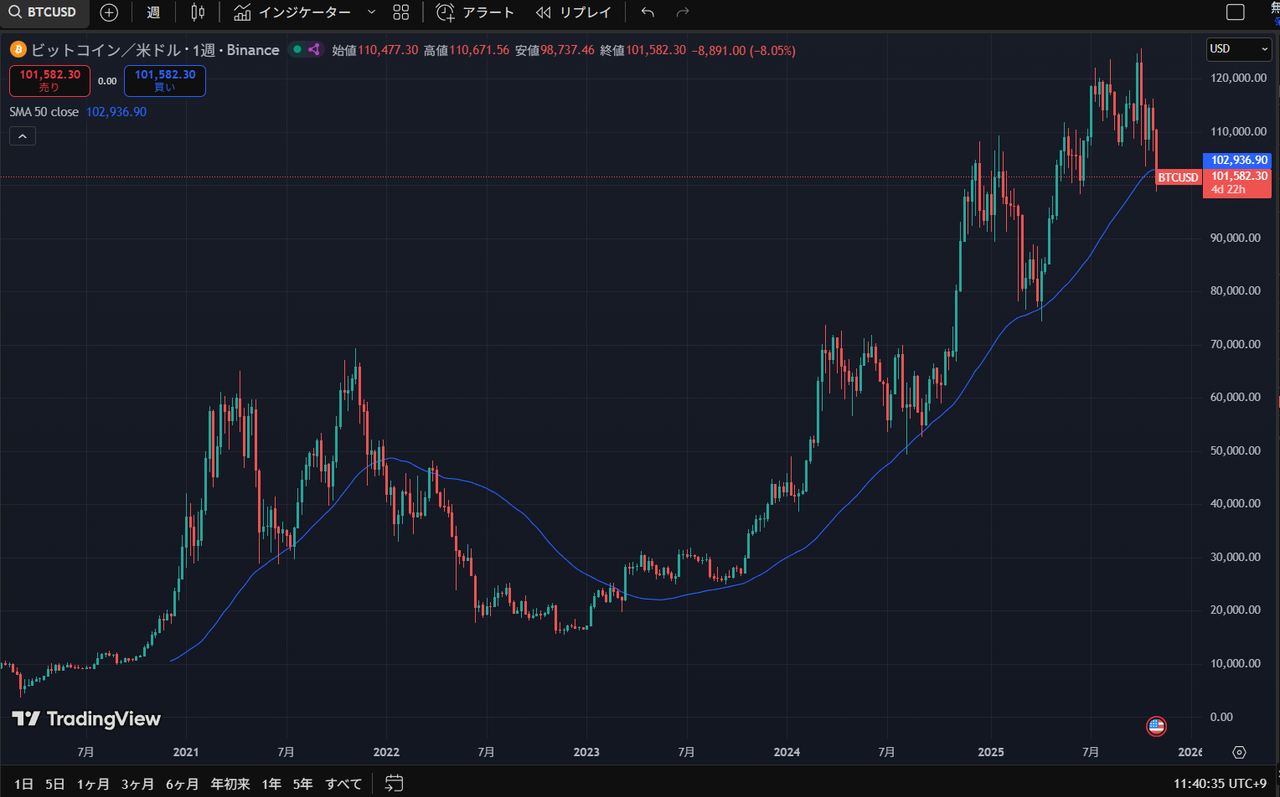Screen dimensions: 1280x797
Task: Open chart settings gear near time axis
Action: click(x=1239, y=752)
